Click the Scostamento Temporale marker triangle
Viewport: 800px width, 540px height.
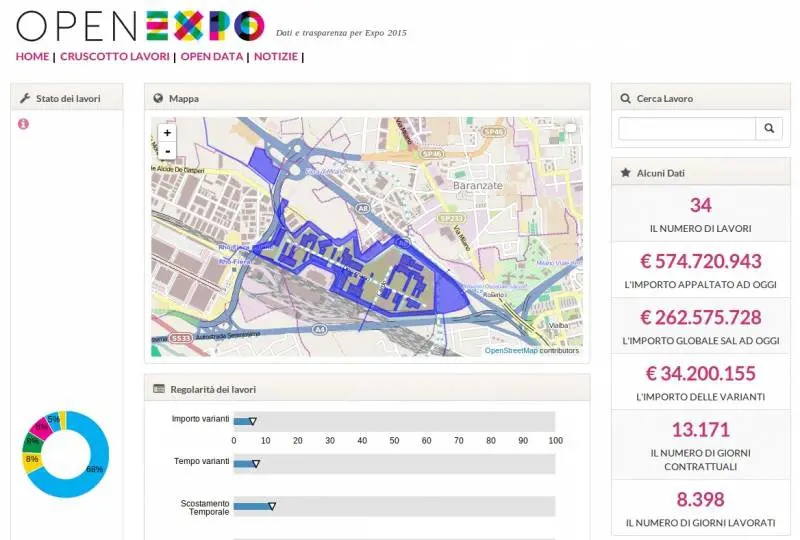tap(272, 506)
